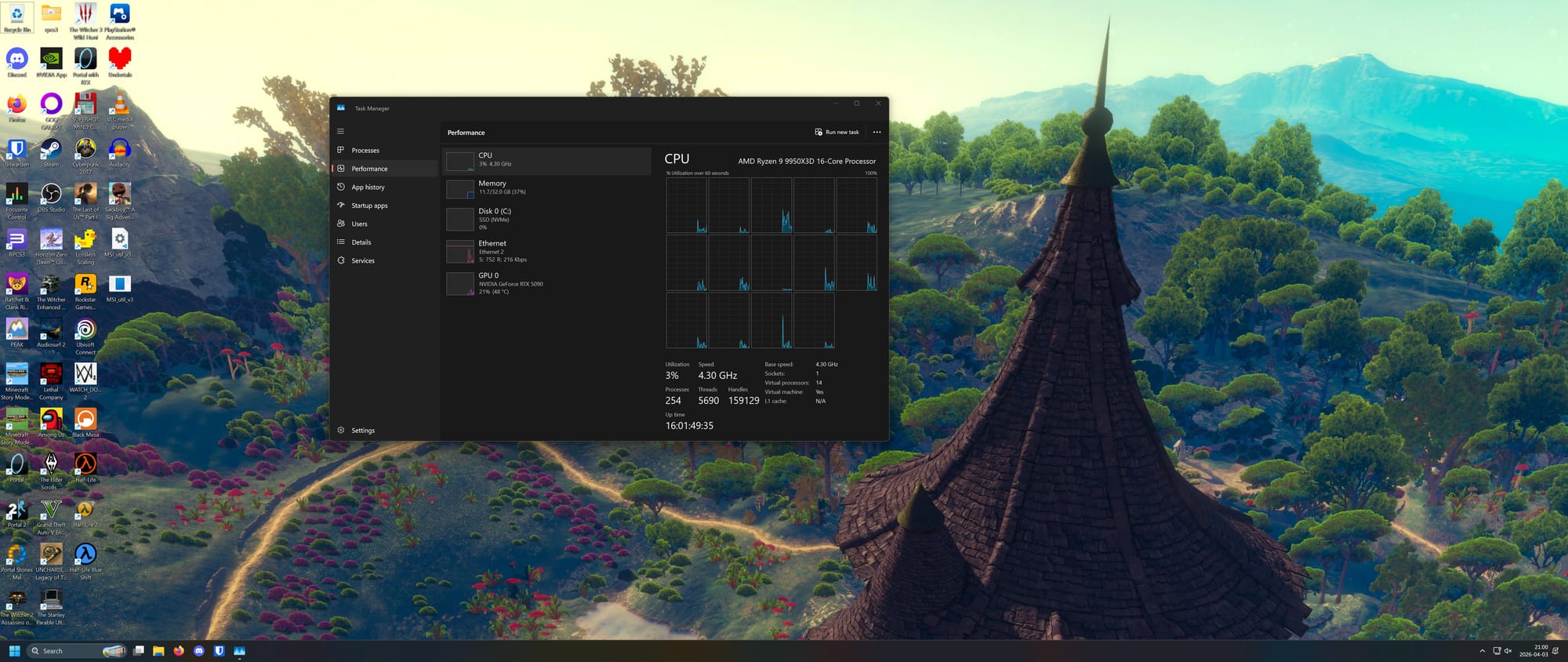Open Task Manager Settings gear
The width and height of the screenshot is (1568, 662).
[x=341, y=431]
